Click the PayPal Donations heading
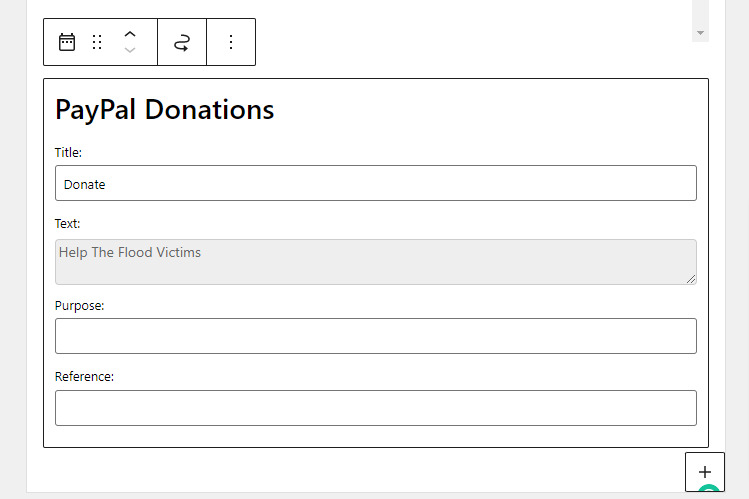The width and height of the screenshot is (749, 499). pos(165,110)
